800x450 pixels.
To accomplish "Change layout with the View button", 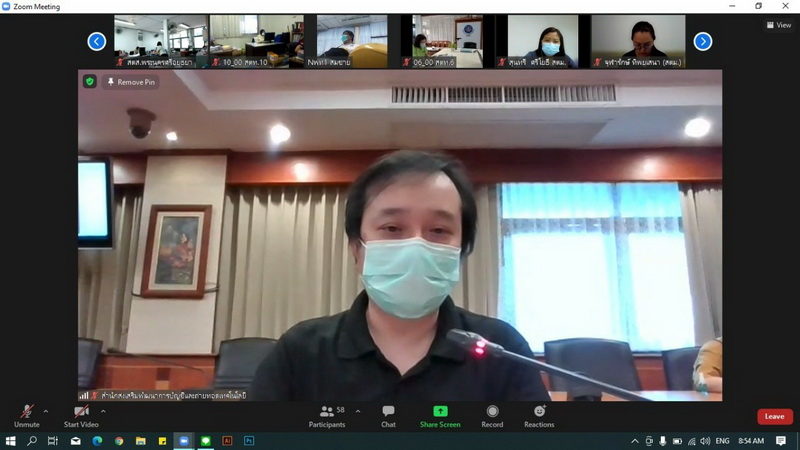I will (779, 25).
